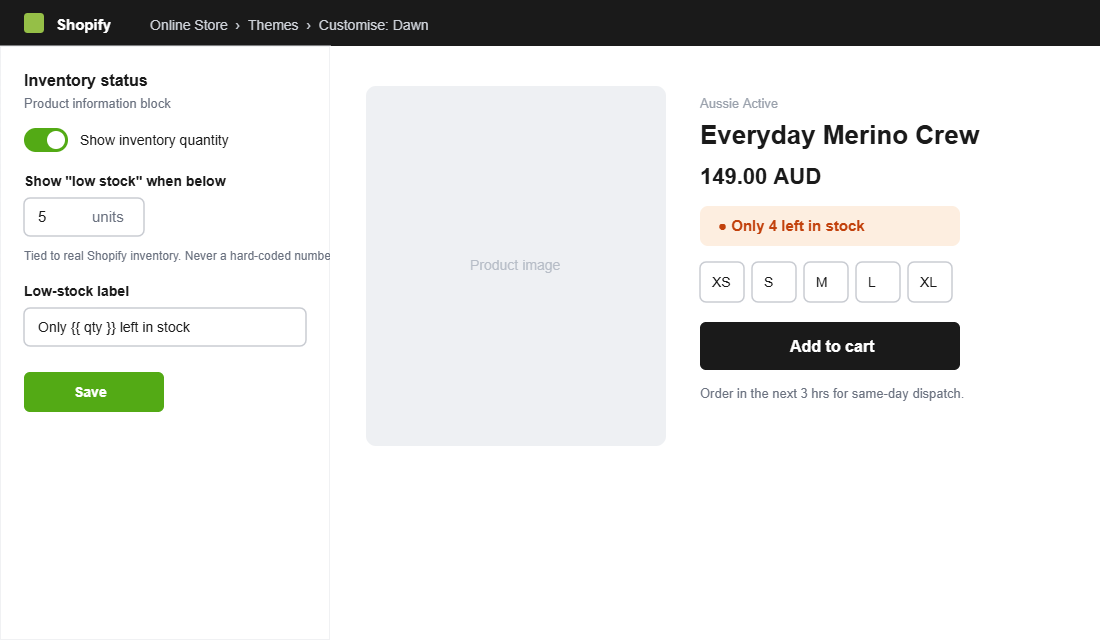Pick size L
Viewport: 1100px width, 640px height.
(878, 282)
